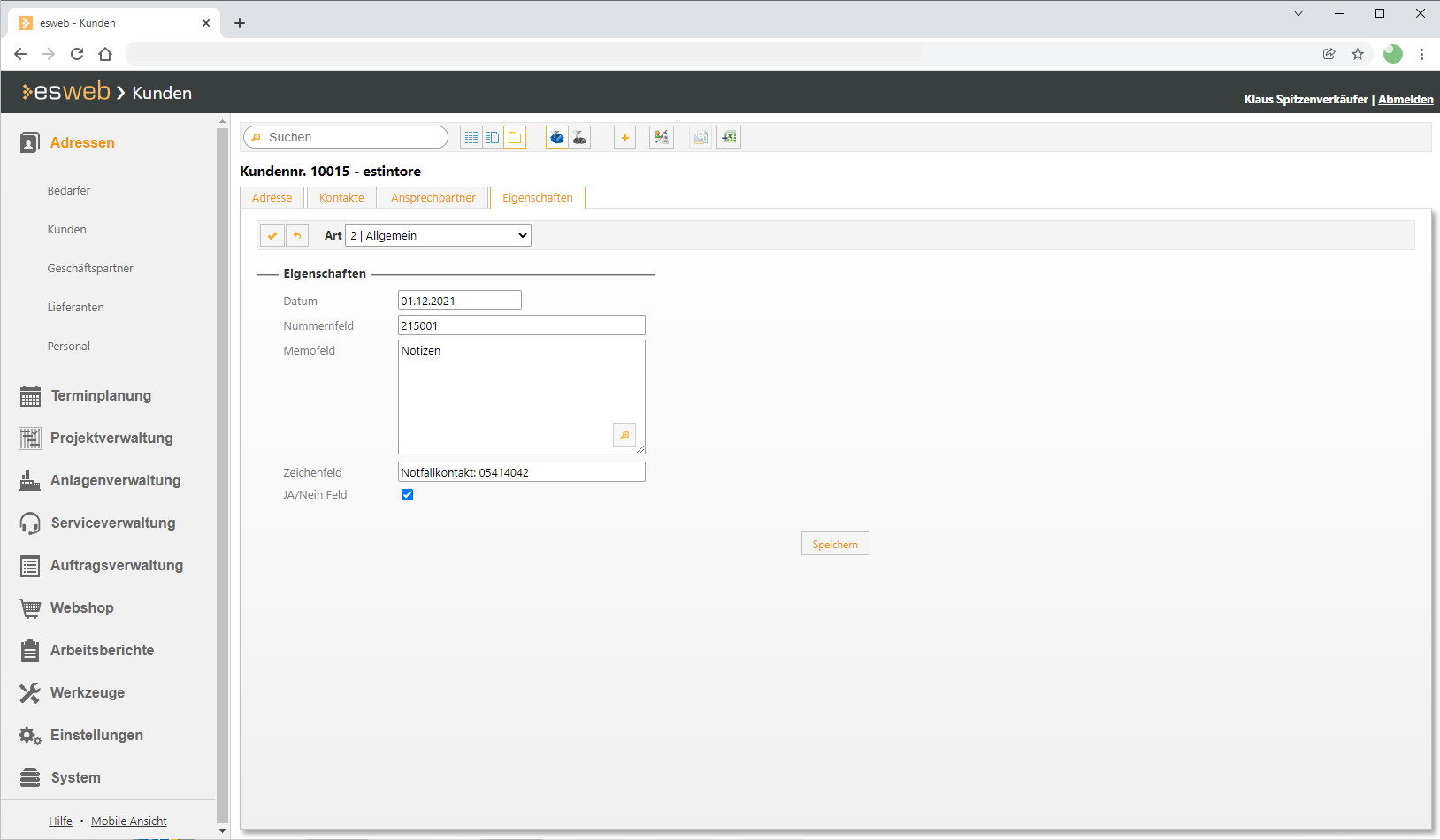
Task: Click the sidebar vertical scrollbar
Action: point(222,476)
